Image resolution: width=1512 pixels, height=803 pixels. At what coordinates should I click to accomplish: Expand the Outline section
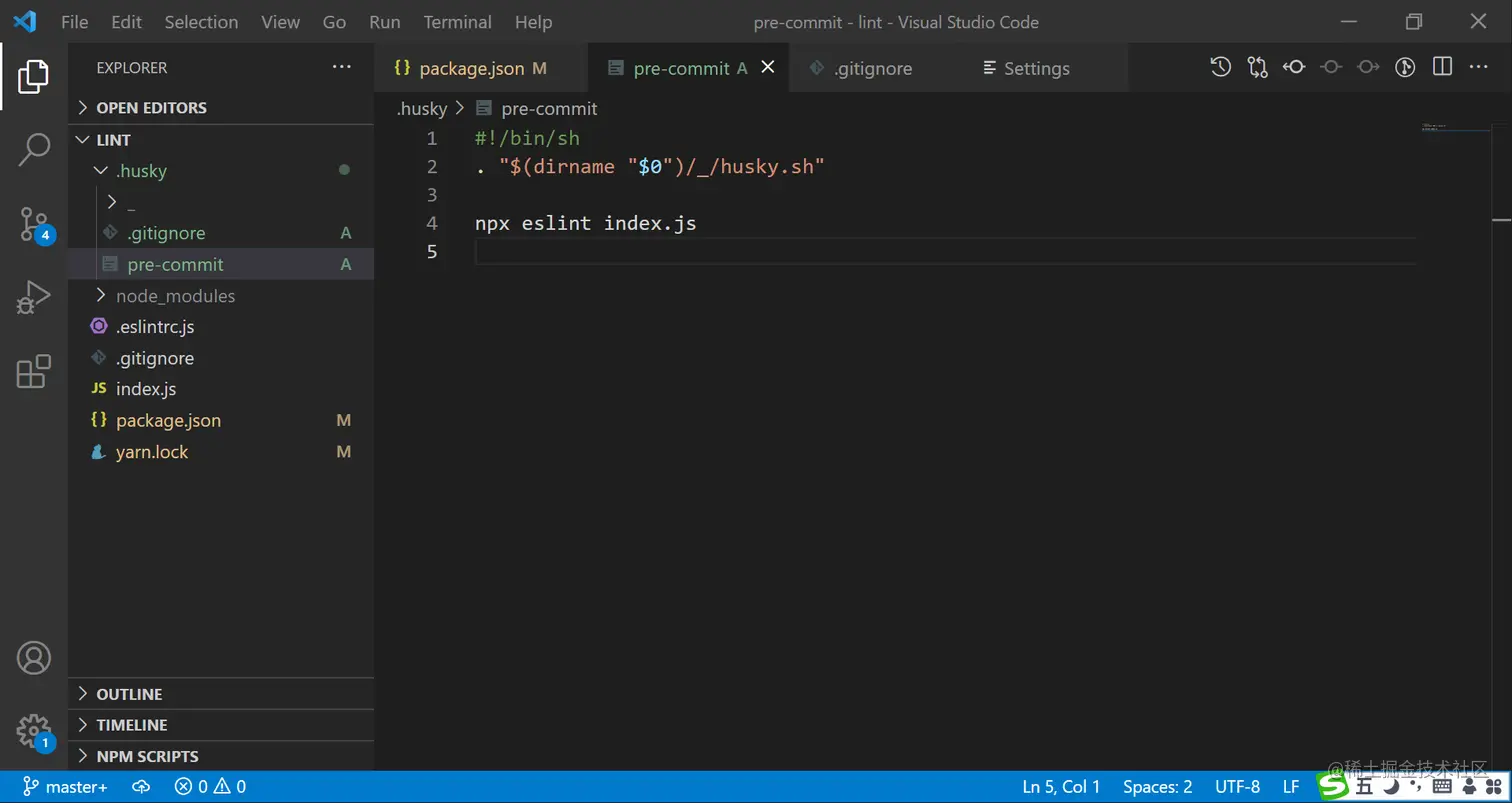pos(221,693)
